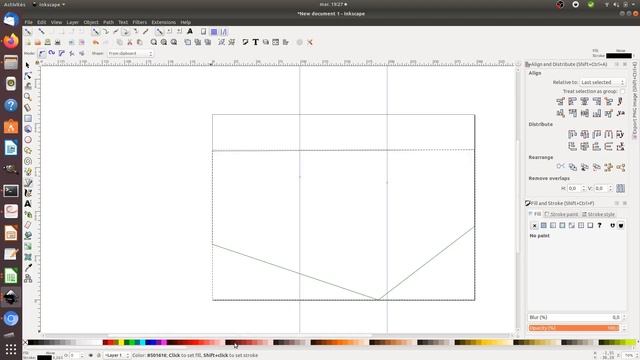Toggle layer lock icon in status bar
This screenshot has height=360, width=640.
point(98,356)
